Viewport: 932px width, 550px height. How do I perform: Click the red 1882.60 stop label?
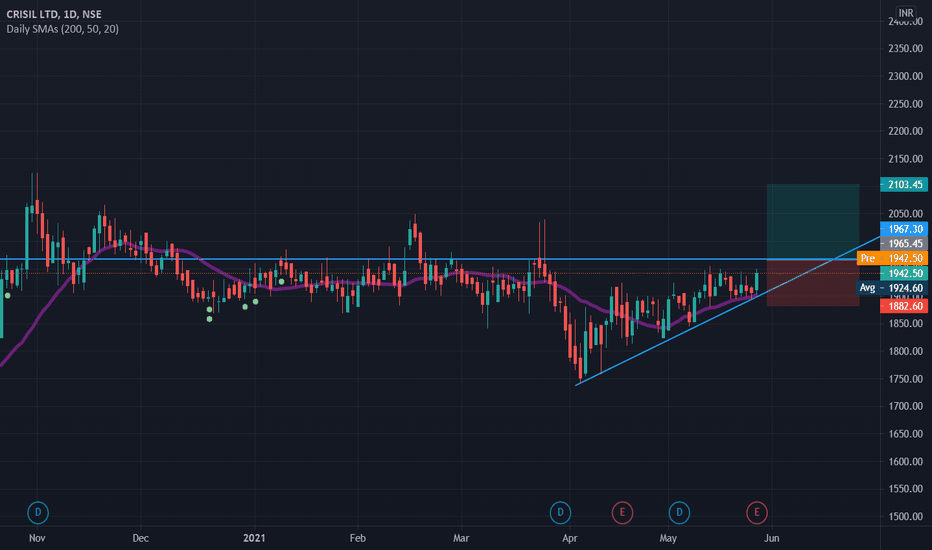(903, 306)
